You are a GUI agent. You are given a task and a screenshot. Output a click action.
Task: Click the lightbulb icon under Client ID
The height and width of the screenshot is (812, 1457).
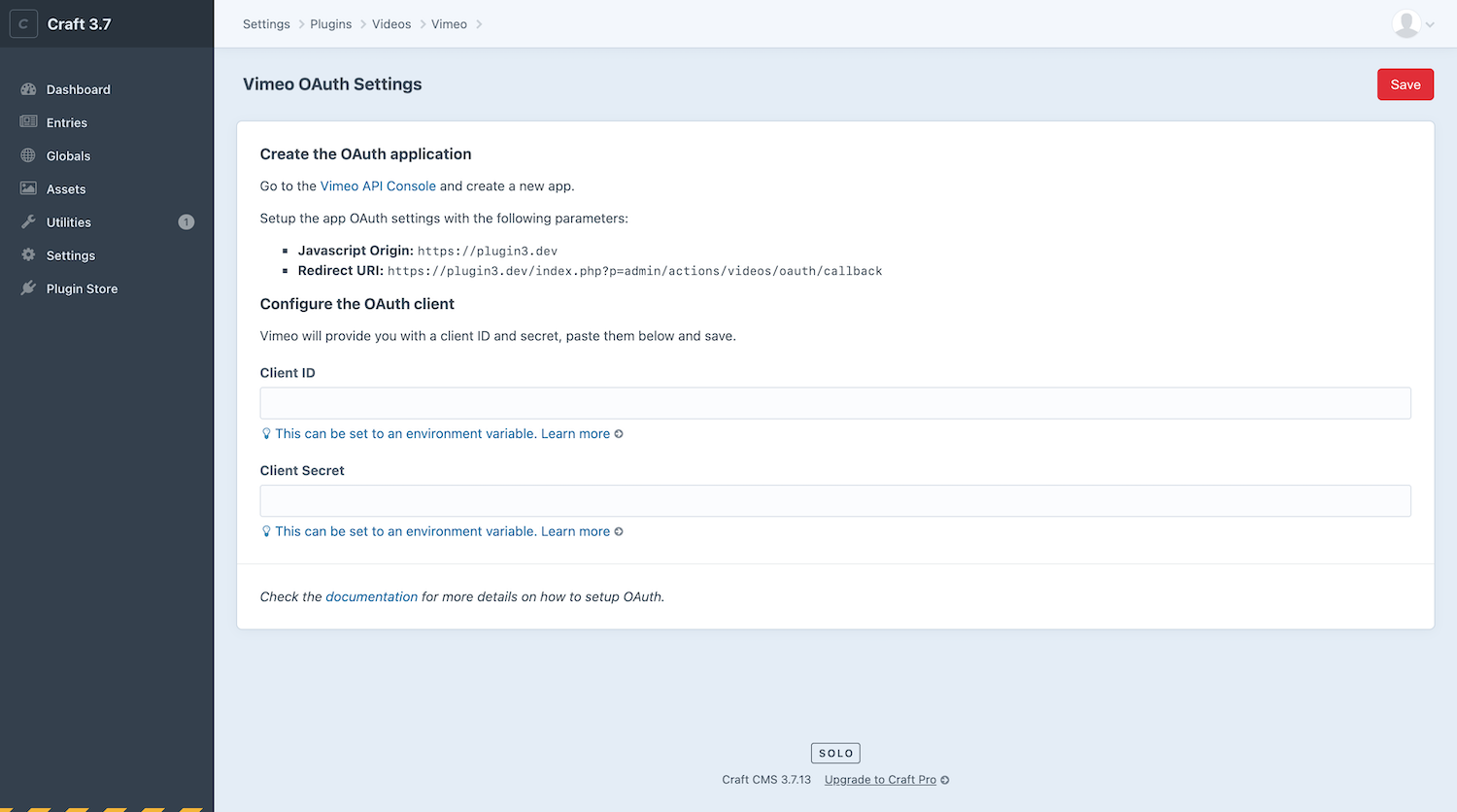pos(265,433)
